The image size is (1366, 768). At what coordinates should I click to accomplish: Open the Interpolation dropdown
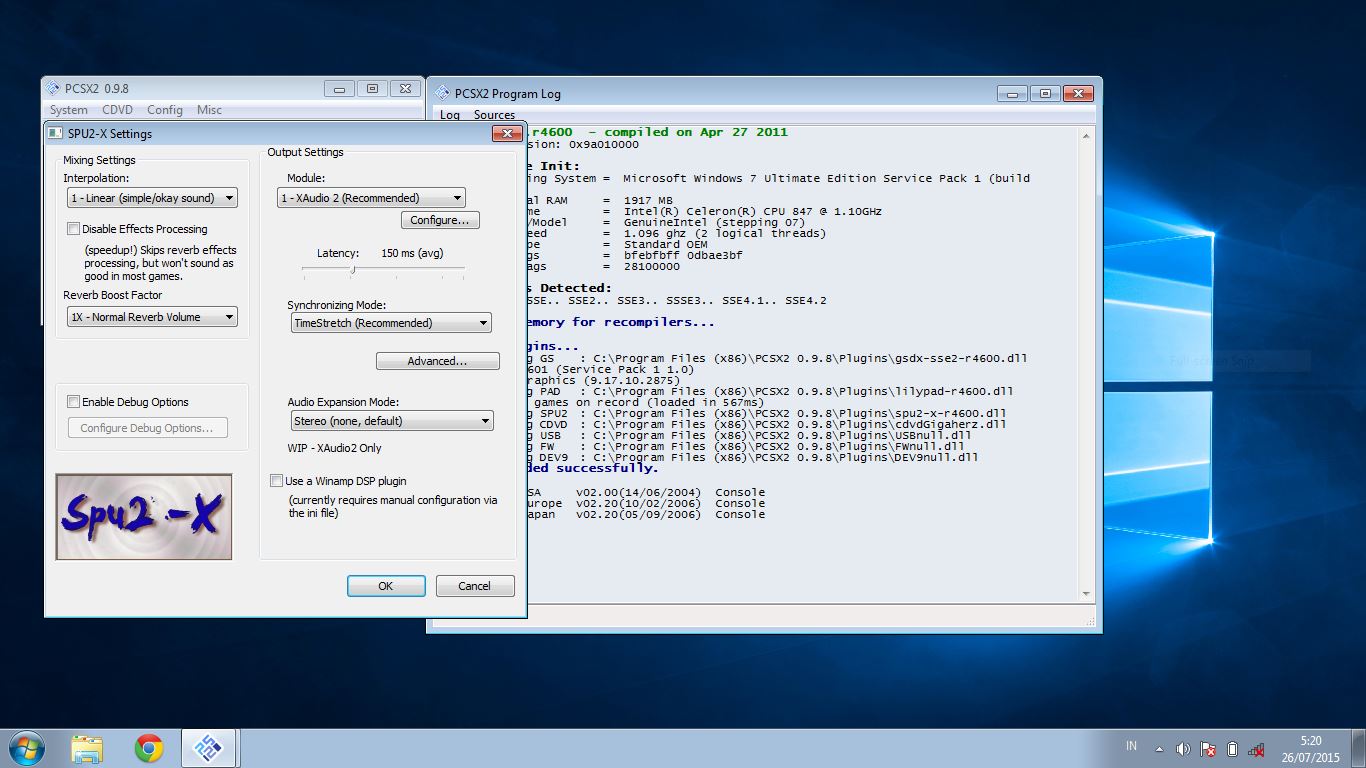pyautogui.click(x=152, y=198)
